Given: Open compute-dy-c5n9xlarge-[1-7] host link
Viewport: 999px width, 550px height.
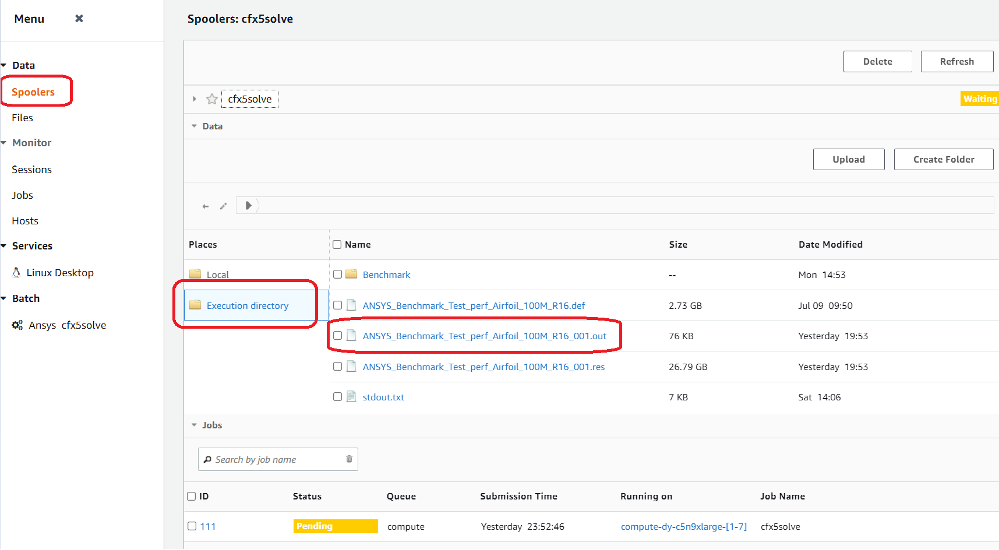Looking at the screenshot, I should coord(684,527).
